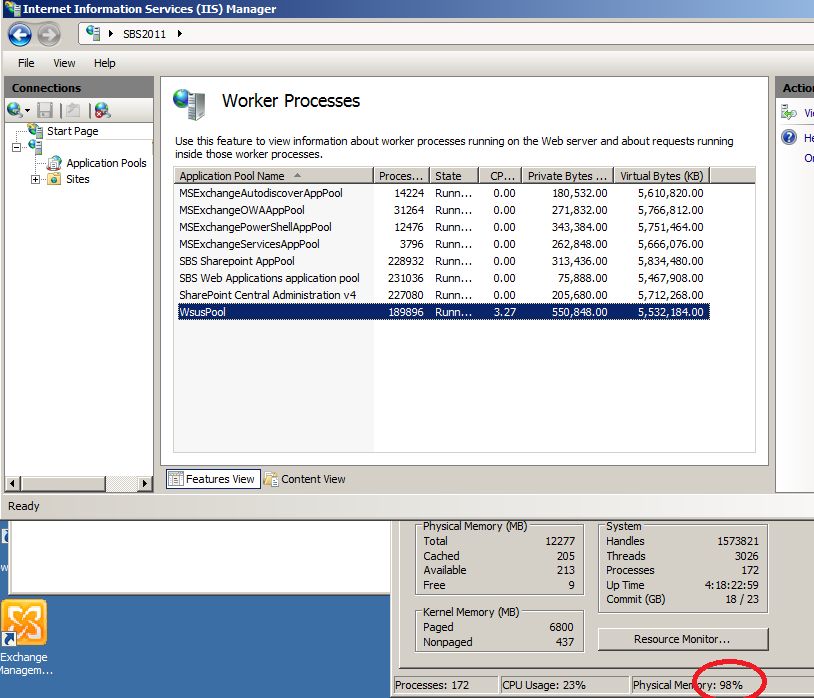Click the IIS Manager title bar icon

point(11,8)
